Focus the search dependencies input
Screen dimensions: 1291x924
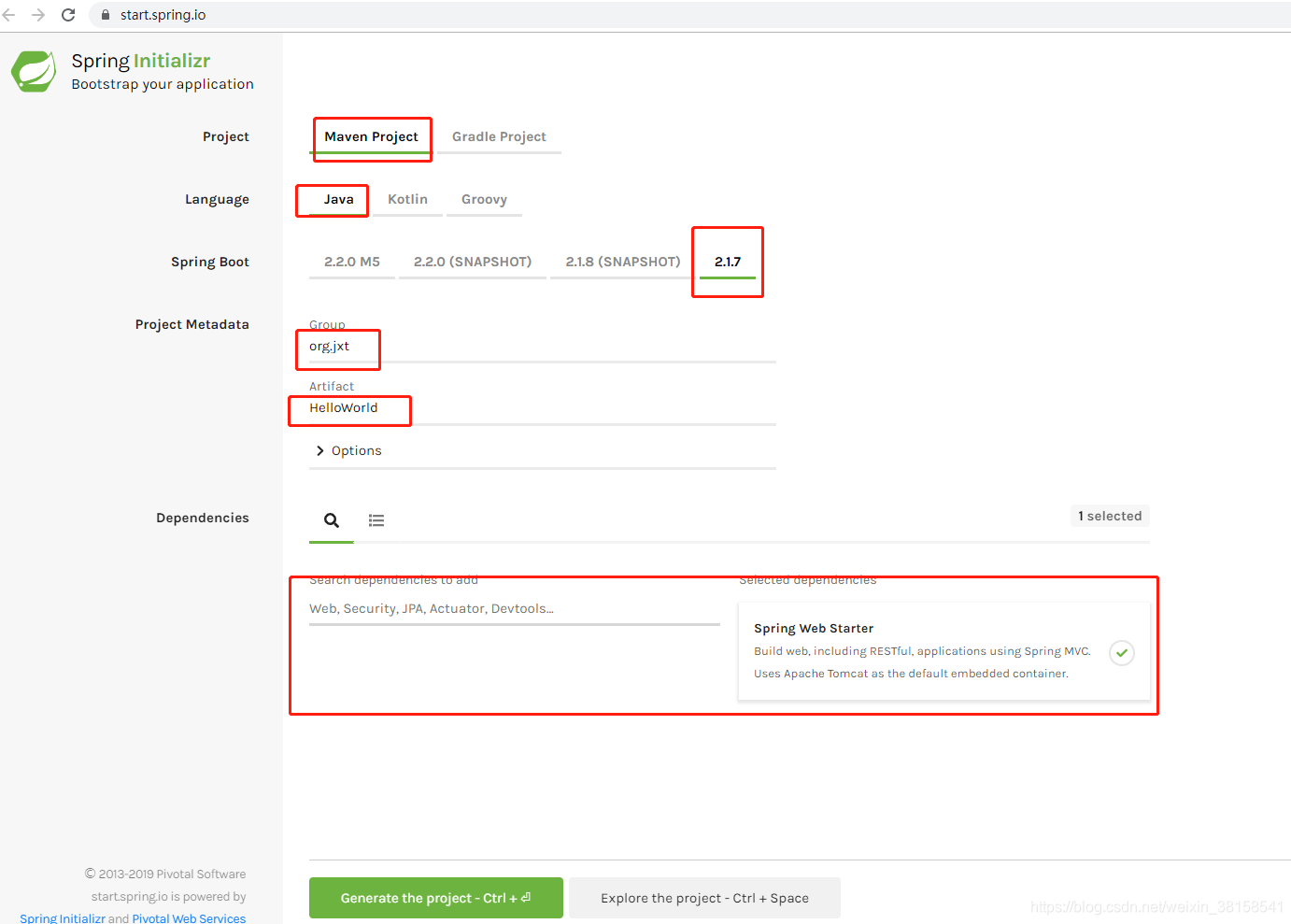pyautogui.click(x=515, y=608)
